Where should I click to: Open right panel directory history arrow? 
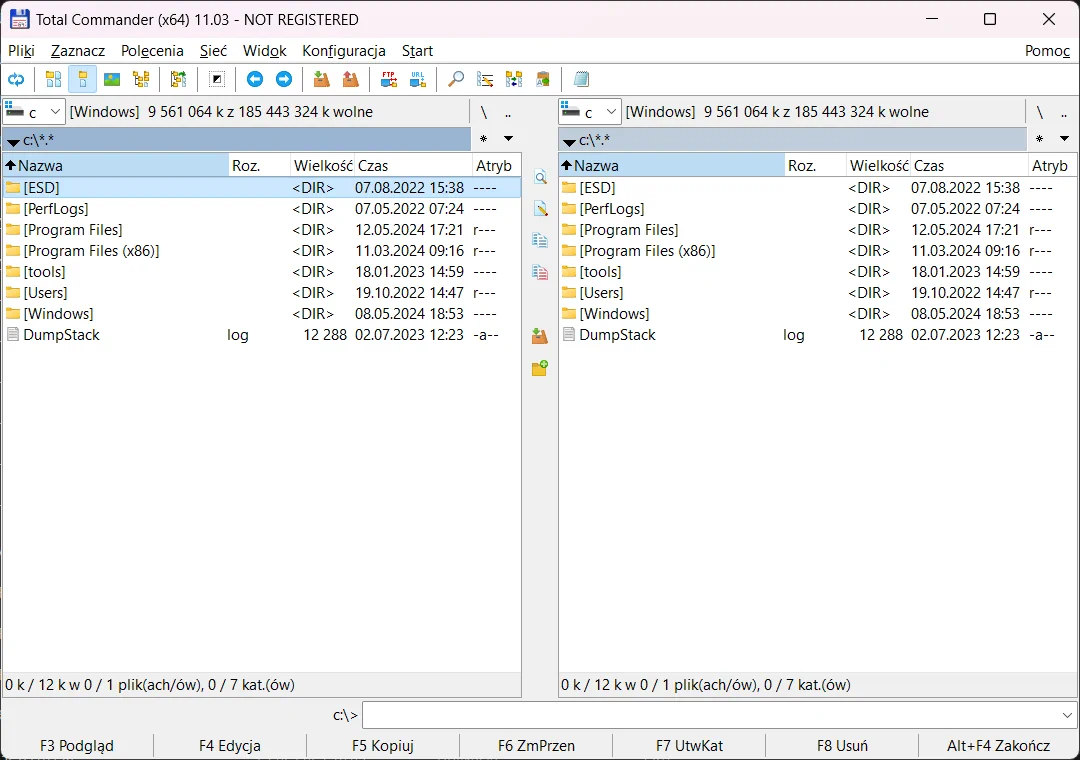click(1064, 138)
